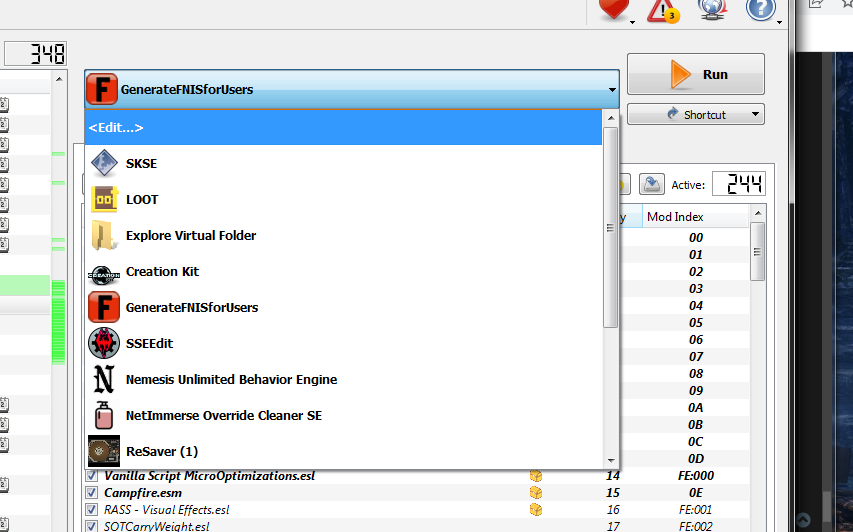Click the ReSaver hard drive icon

pyautogui.click(x=104, y=450)
